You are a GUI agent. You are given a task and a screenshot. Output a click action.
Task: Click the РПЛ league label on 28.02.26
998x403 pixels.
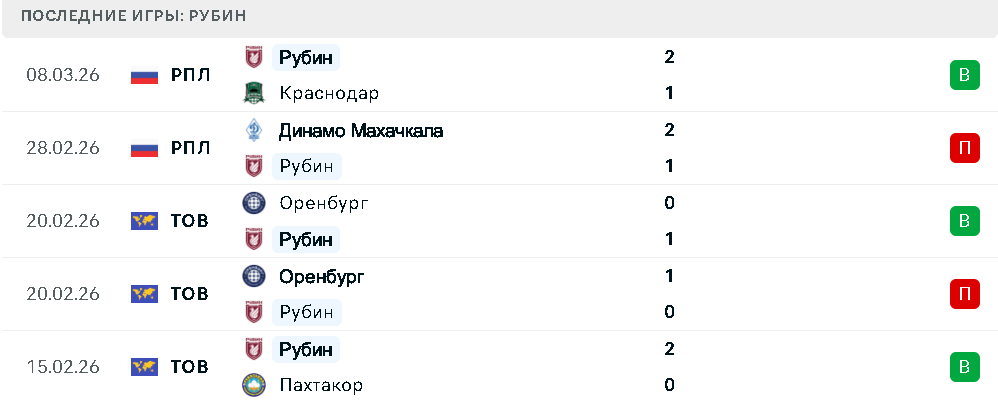pyautogui.click(x=190, y=148)
